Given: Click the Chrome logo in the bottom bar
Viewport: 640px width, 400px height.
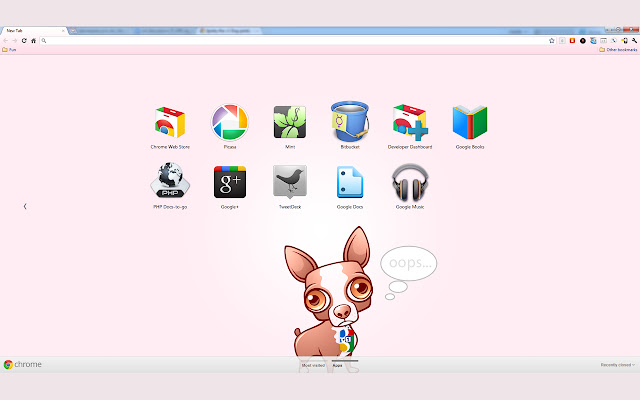Looking at the screenshot, I should click(x=22, y=364).
